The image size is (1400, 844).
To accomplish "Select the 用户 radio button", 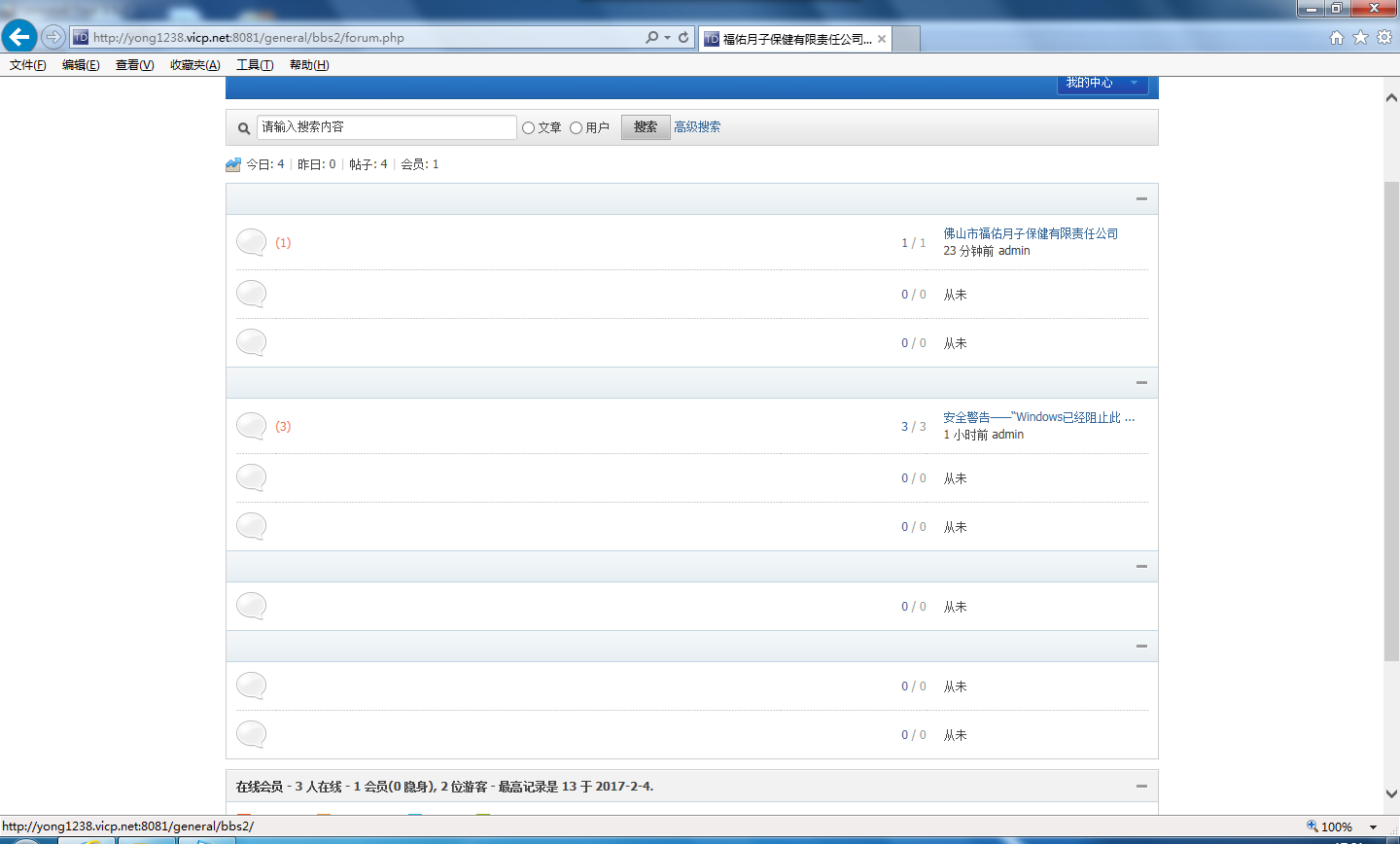I will pos(577,127).
